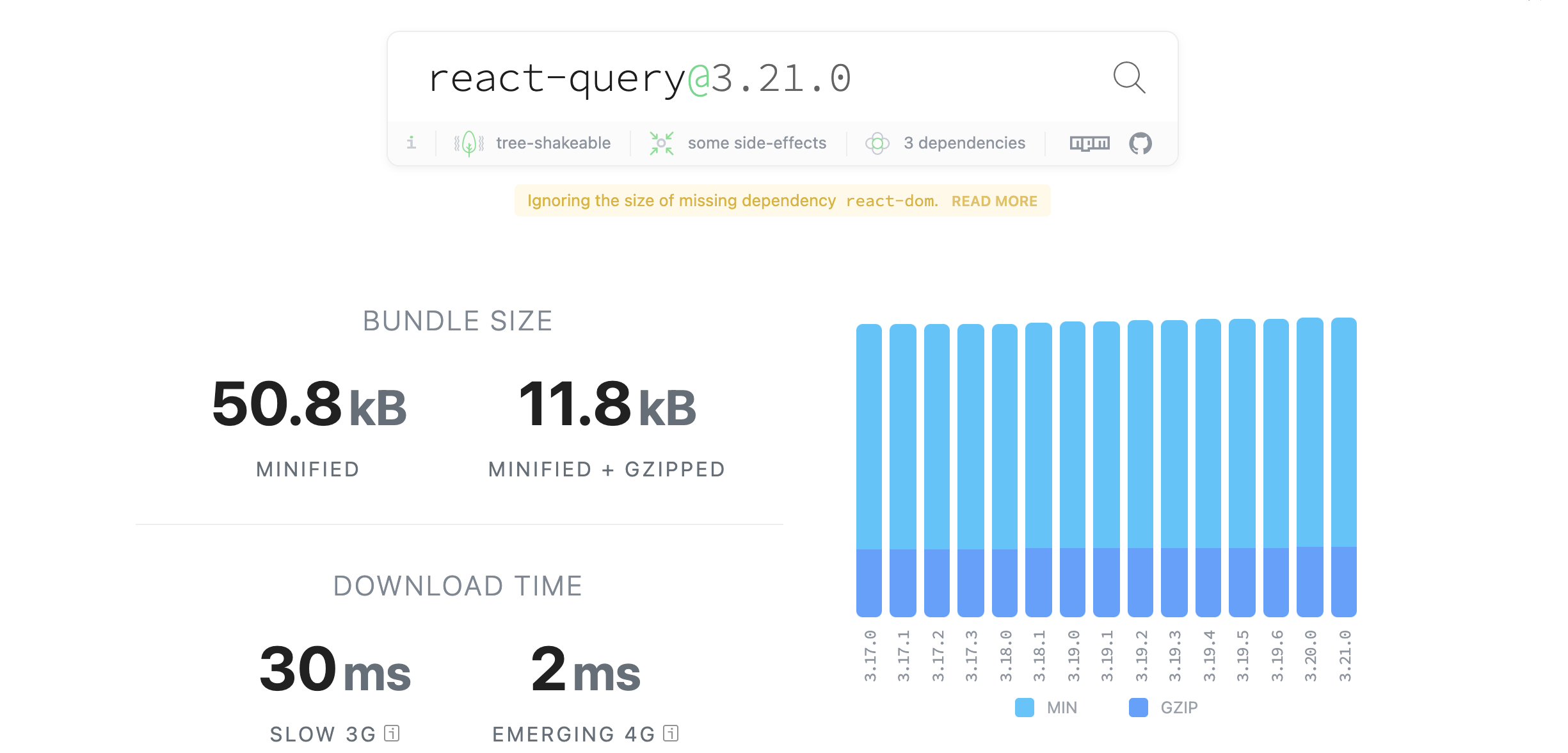
Task: Click the magnifying glass search icon
Action: (x=1128, y=78)
